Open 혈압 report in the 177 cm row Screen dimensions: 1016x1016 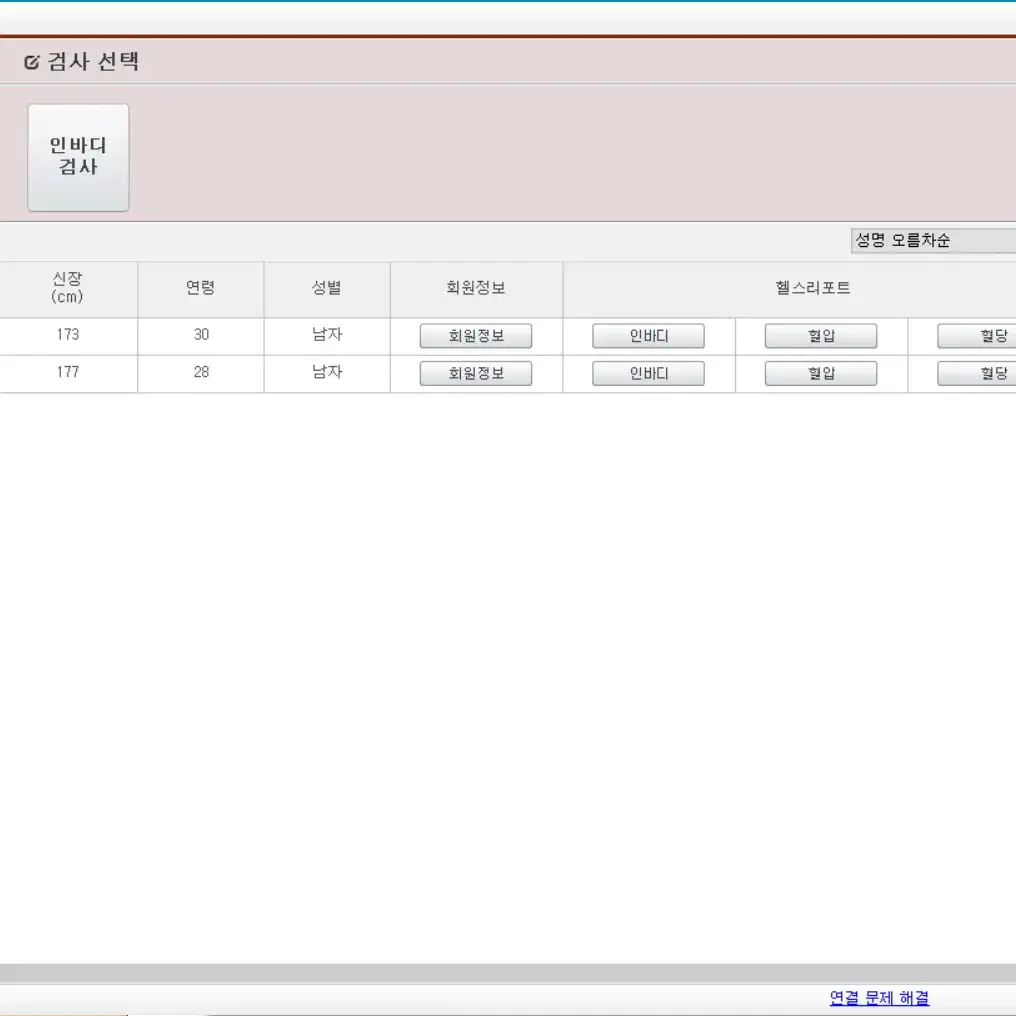tap(820, 373)
